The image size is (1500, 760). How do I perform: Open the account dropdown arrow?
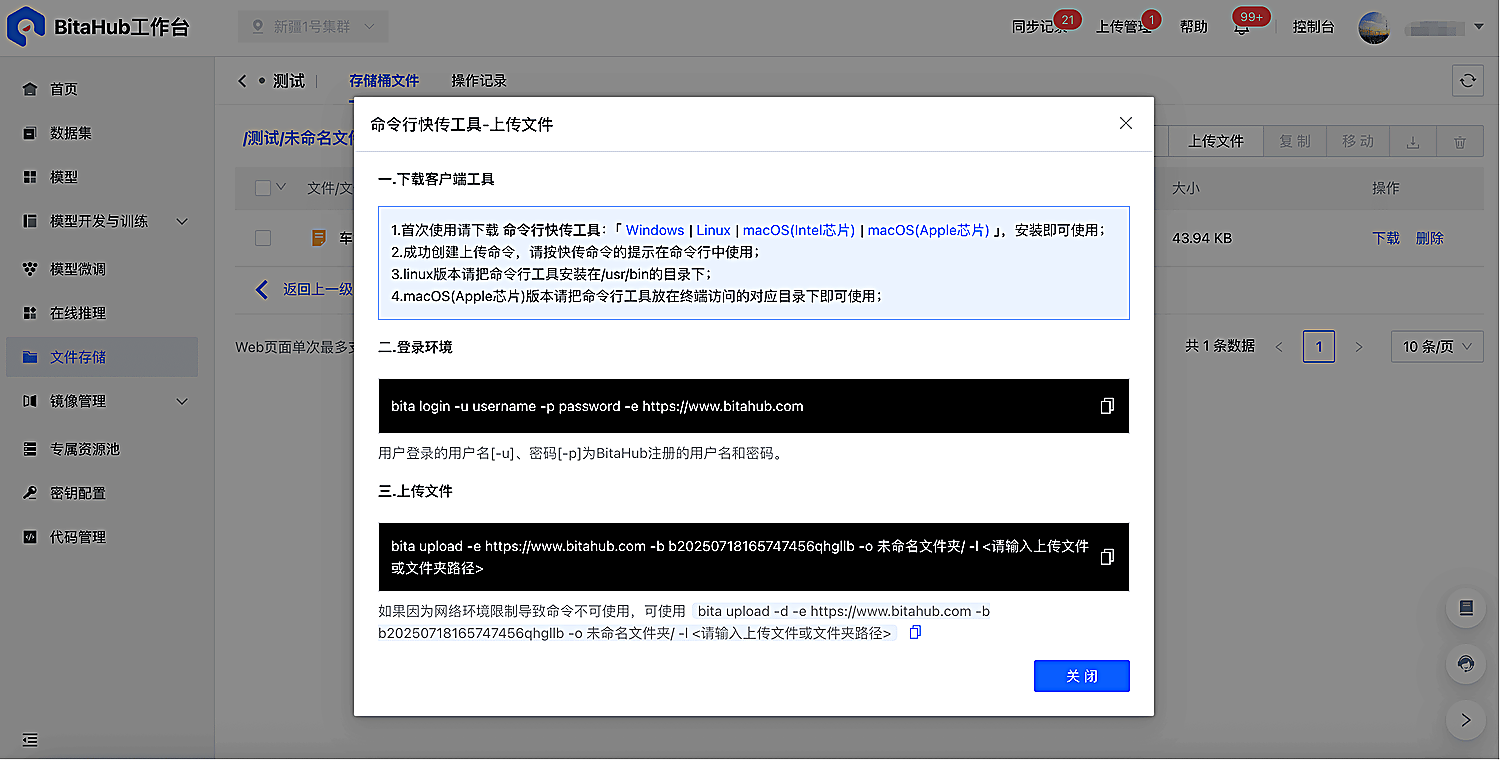tap(1479, 27)
